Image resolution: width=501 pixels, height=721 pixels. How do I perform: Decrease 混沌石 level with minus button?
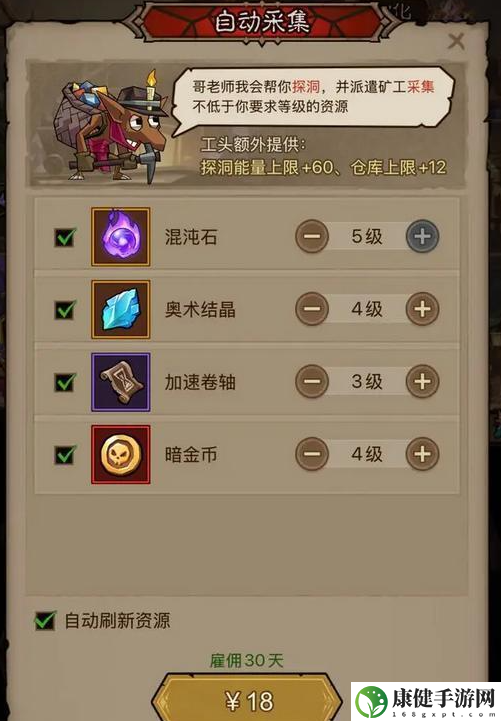[312, 236]
